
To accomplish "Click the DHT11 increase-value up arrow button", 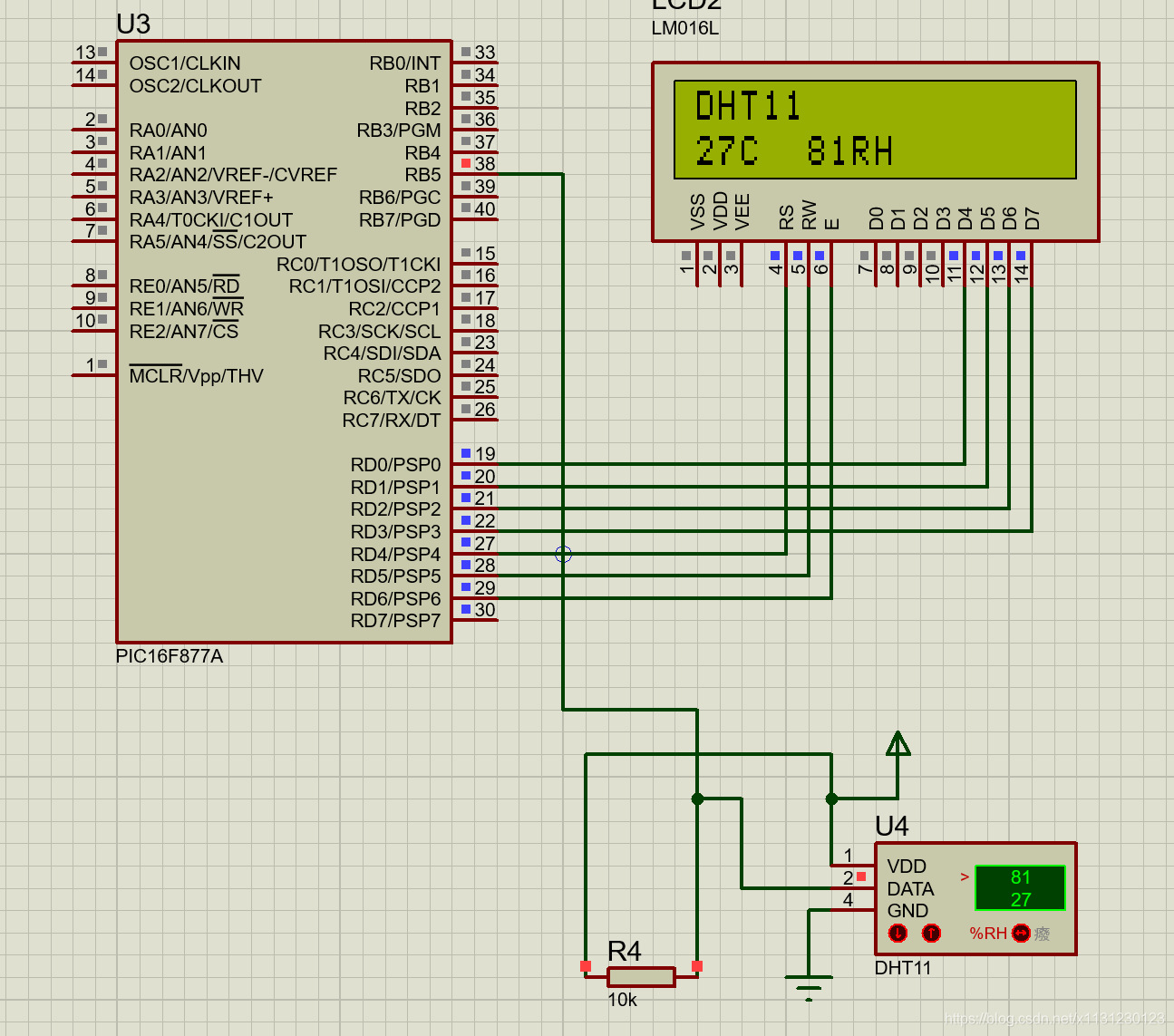I will pos(931,933).
